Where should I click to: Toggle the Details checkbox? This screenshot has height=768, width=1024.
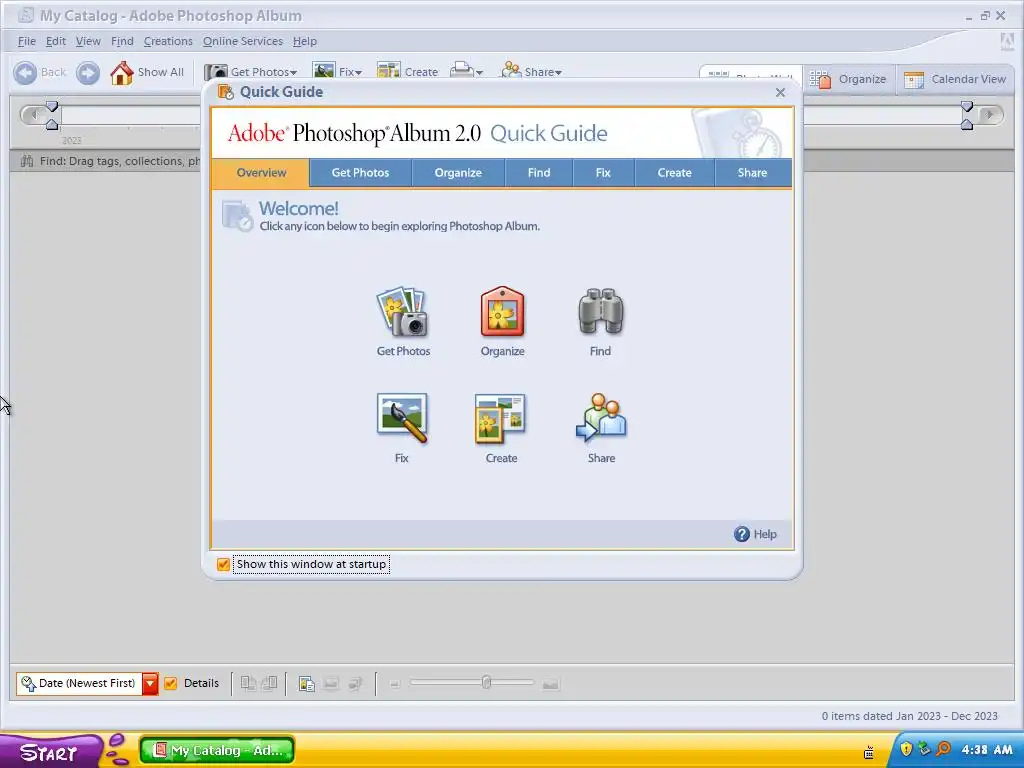[170, 683]
